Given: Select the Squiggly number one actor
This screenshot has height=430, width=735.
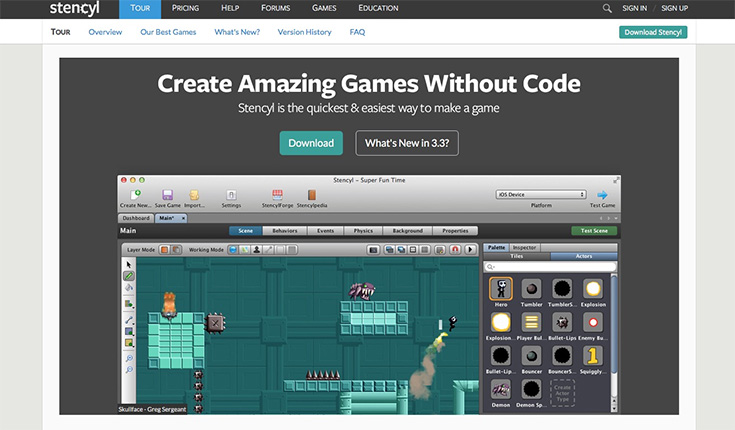Looking at the screenshot, I should point(593,356).
